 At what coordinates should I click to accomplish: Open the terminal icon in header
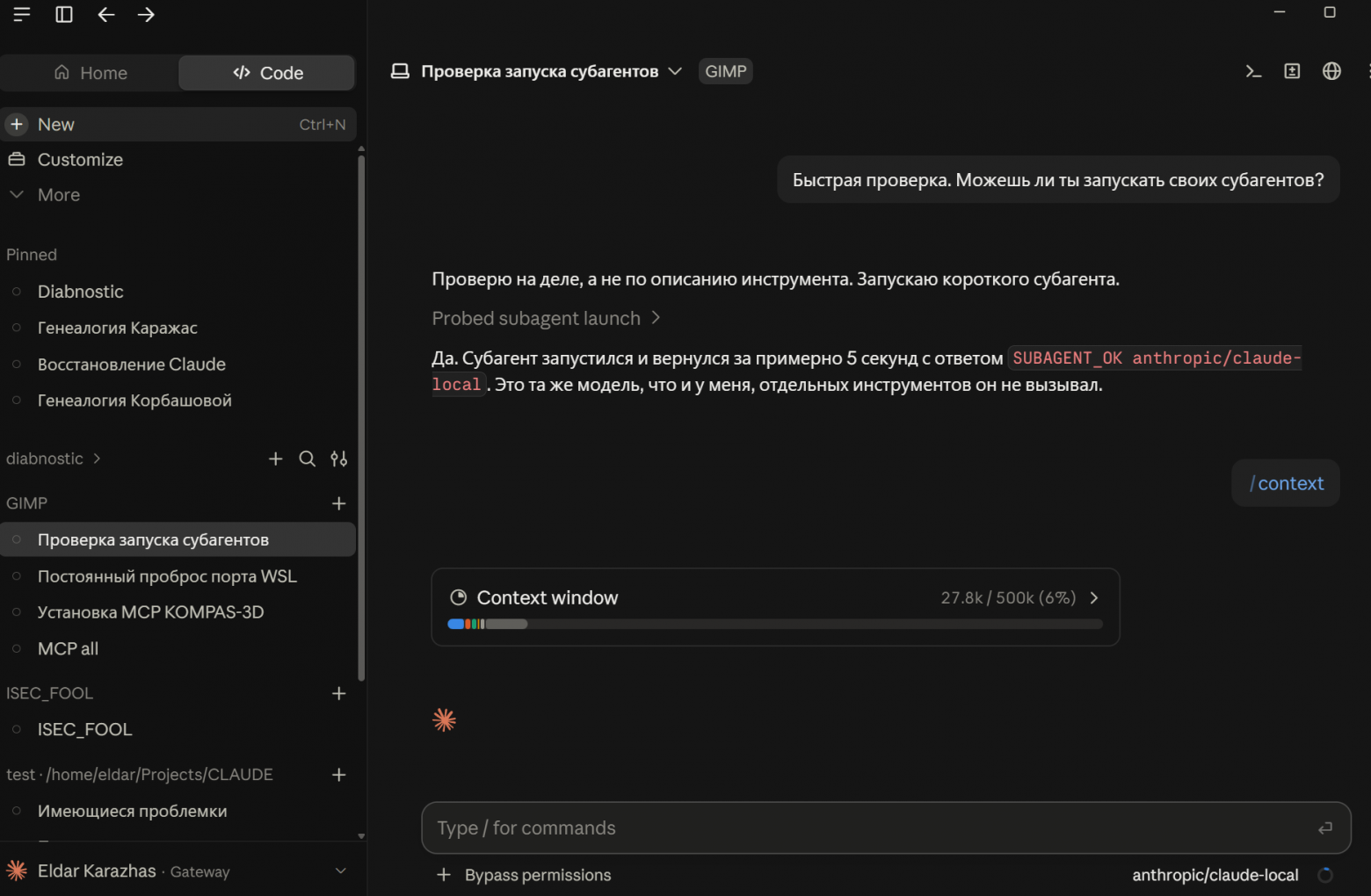(x=1254, y=71)
